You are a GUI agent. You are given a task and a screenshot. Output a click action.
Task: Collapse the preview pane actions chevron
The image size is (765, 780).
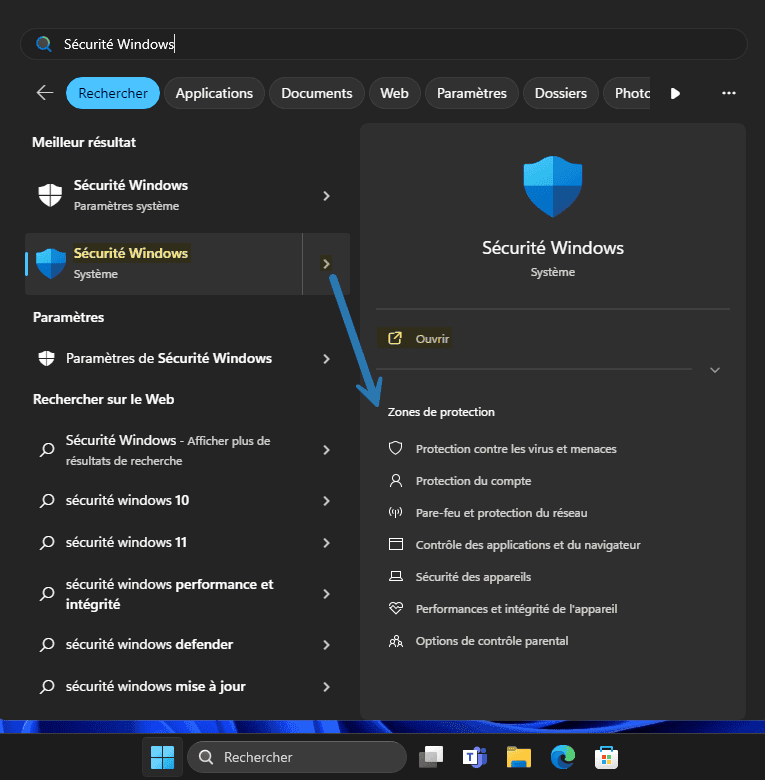point(715,370)
